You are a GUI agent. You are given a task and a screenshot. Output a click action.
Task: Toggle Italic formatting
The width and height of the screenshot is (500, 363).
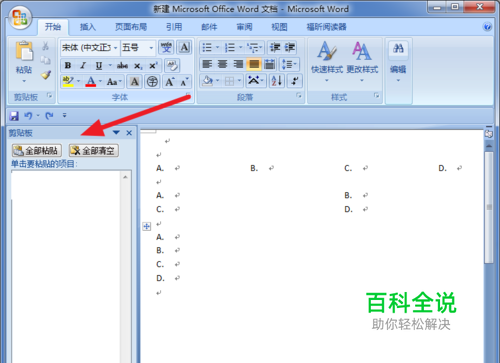pos(83,66)
